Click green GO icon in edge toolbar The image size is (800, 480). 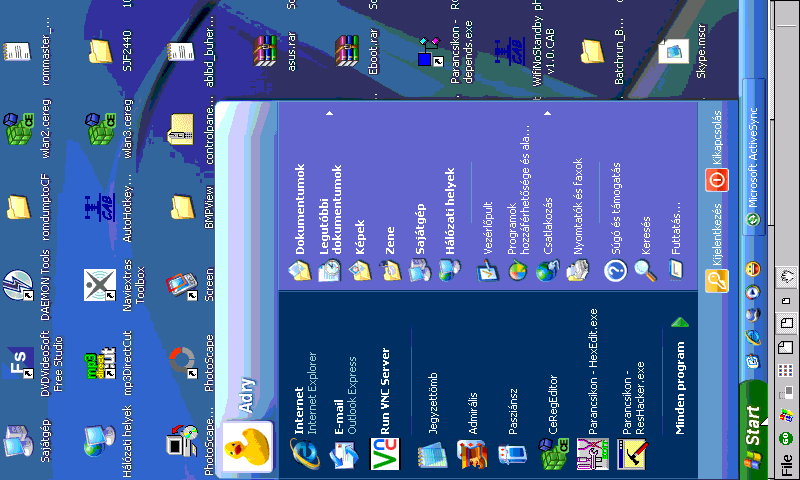(x=786, y=438)
